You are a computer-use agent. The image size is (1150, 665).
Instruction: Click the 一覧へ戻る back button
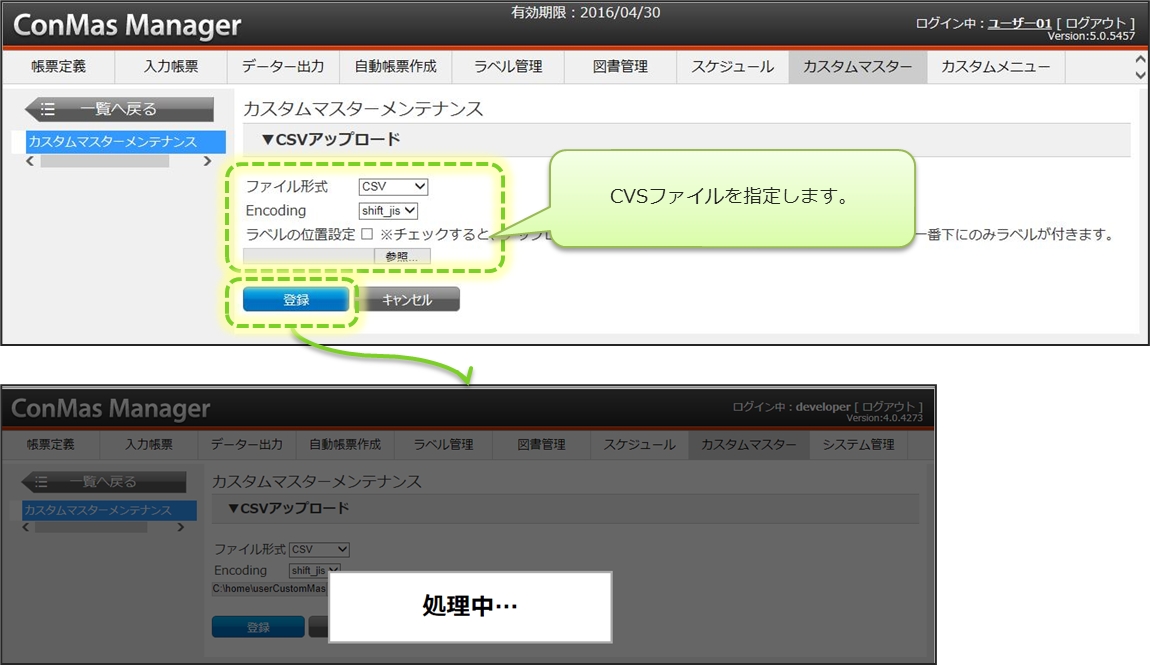click(119, 109)
